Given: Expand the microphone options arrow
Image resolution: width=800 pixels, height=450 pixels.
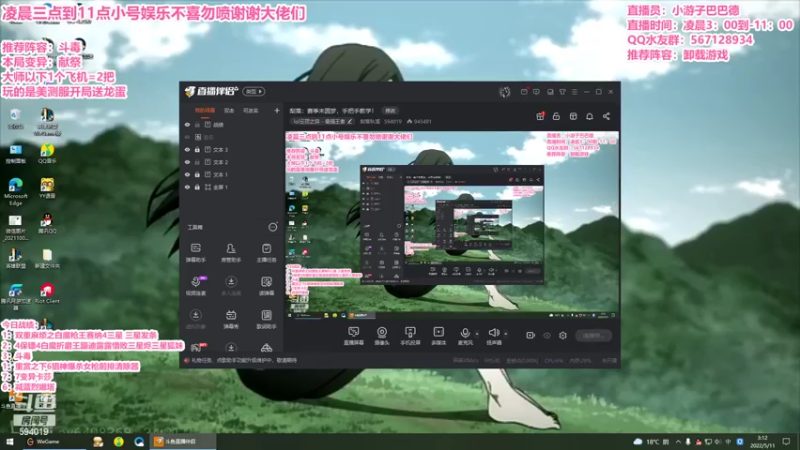Looking at the screenshot, I should point(477,334).
